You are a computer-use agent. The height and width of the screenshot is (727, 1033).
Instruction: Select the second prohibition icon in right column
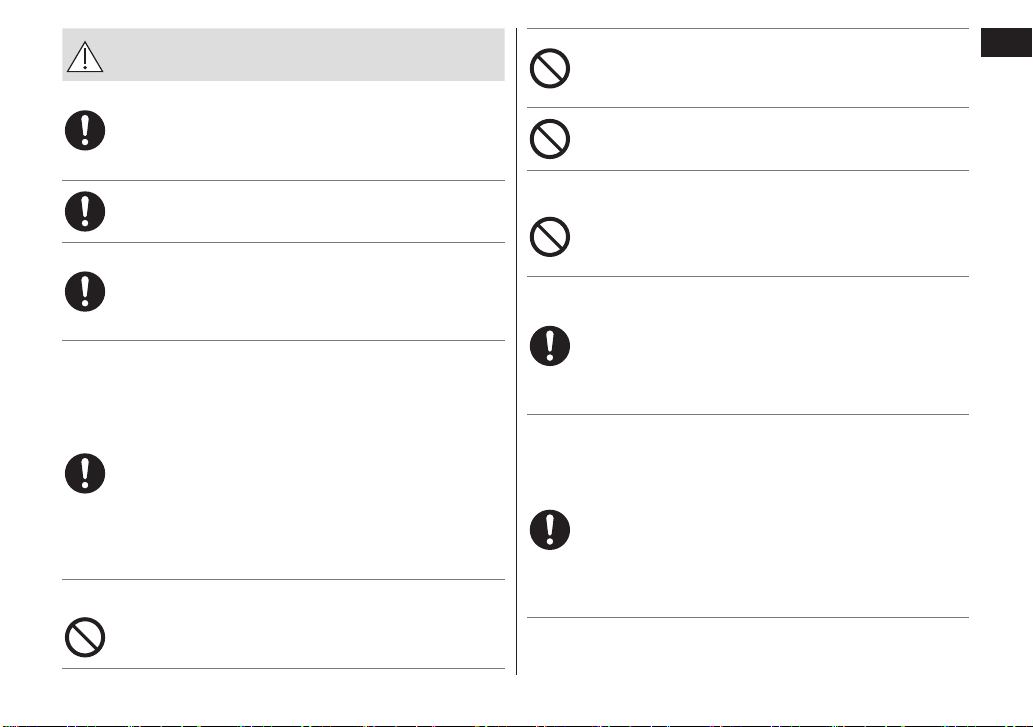pyautogui.click(x=550, y=139)
